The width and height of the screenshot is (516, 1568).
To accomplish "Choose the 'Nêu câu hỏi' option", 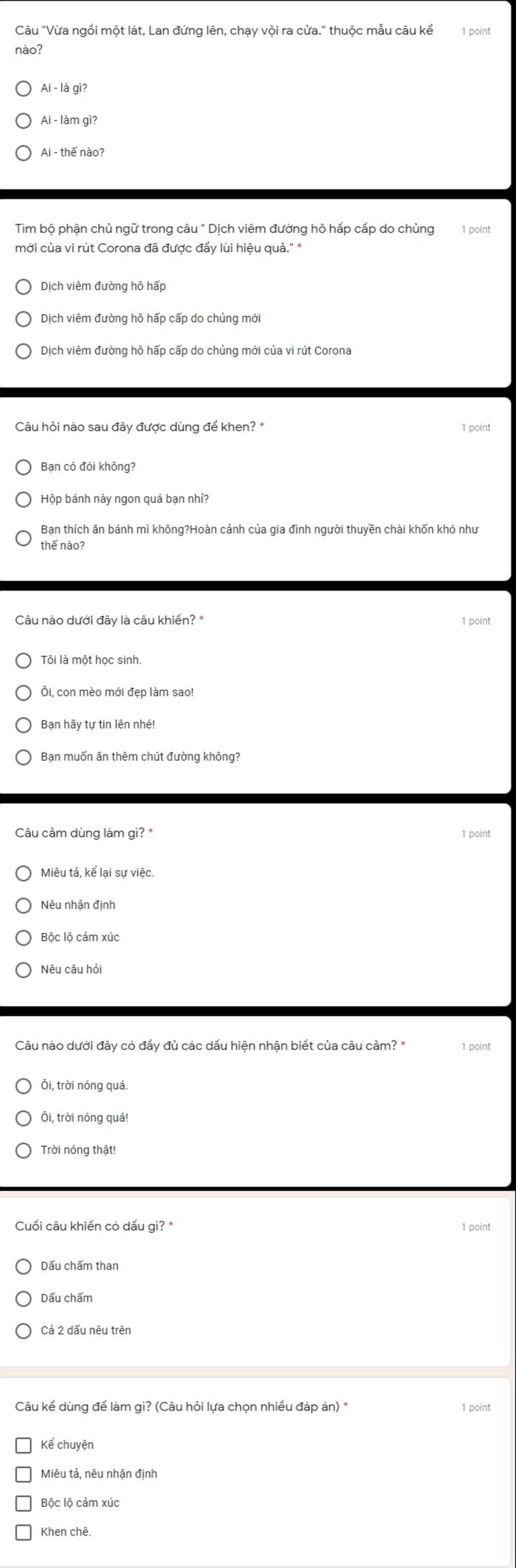I will pyautogui.click(x=23, y=970).
